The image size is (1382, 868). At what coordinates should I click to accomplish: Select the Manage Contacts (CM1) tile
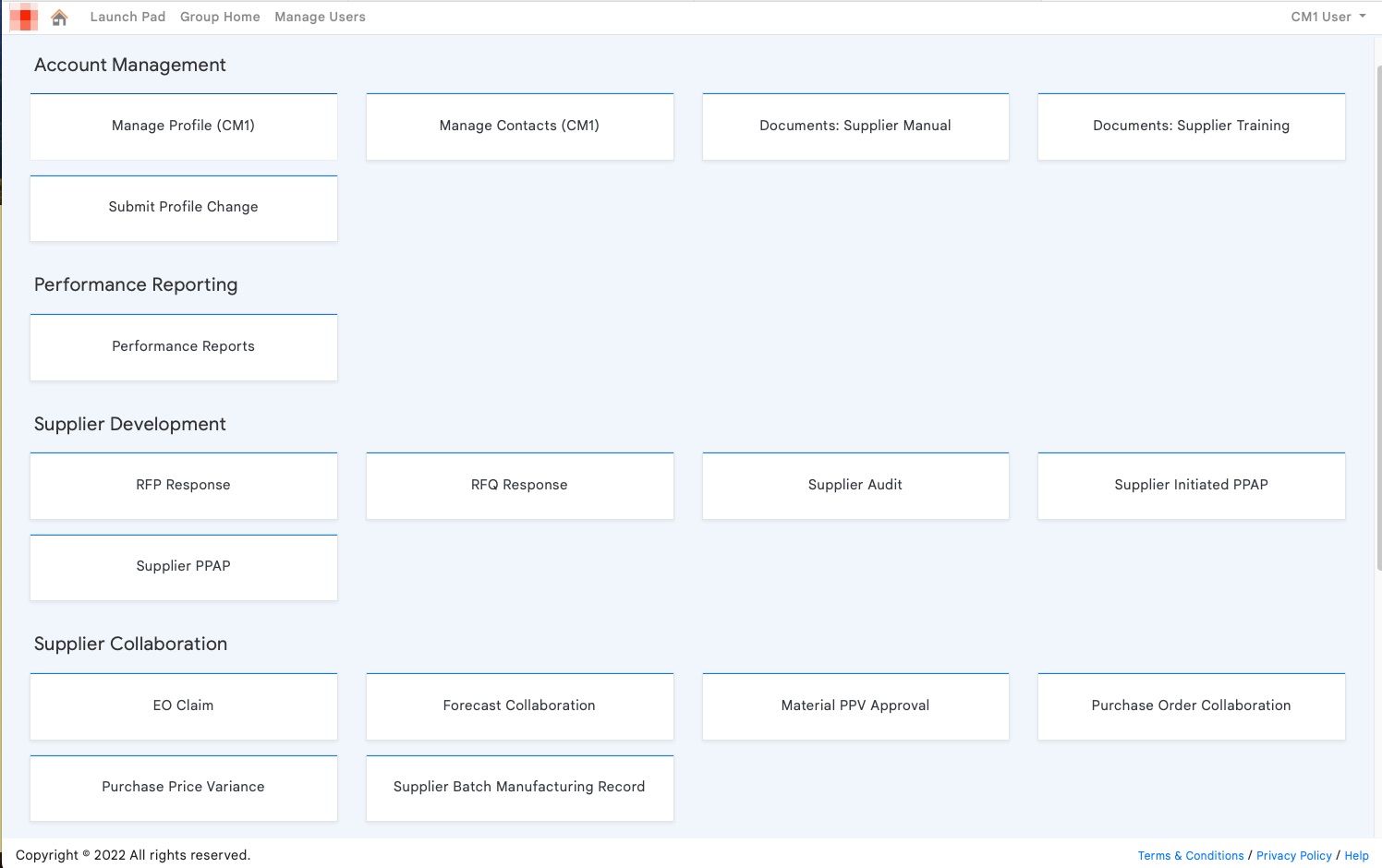(x=519, y=127)
